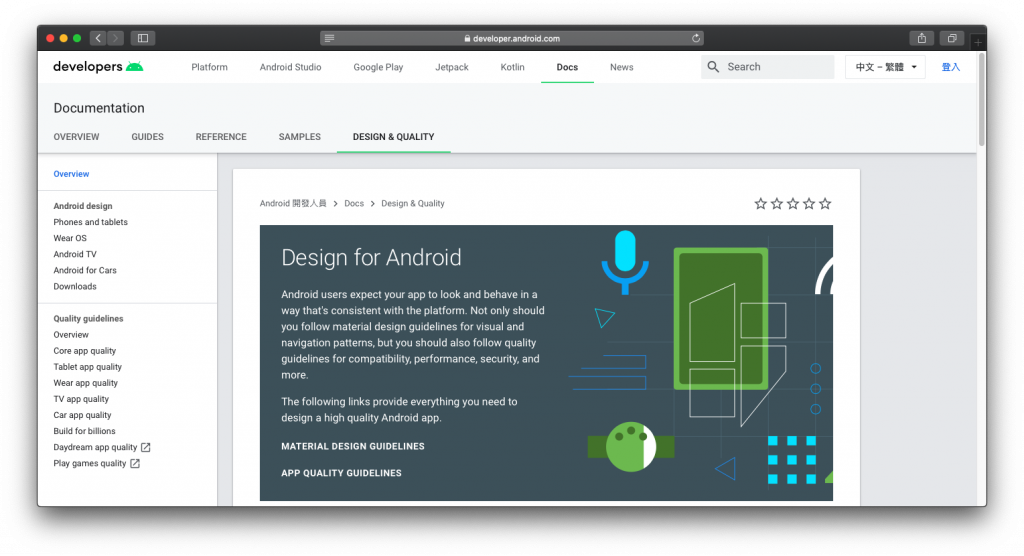Select the DESIGN & QUALITY tab
The height and width of the screenshot is (556, 1024).
(x=394, y=137)
